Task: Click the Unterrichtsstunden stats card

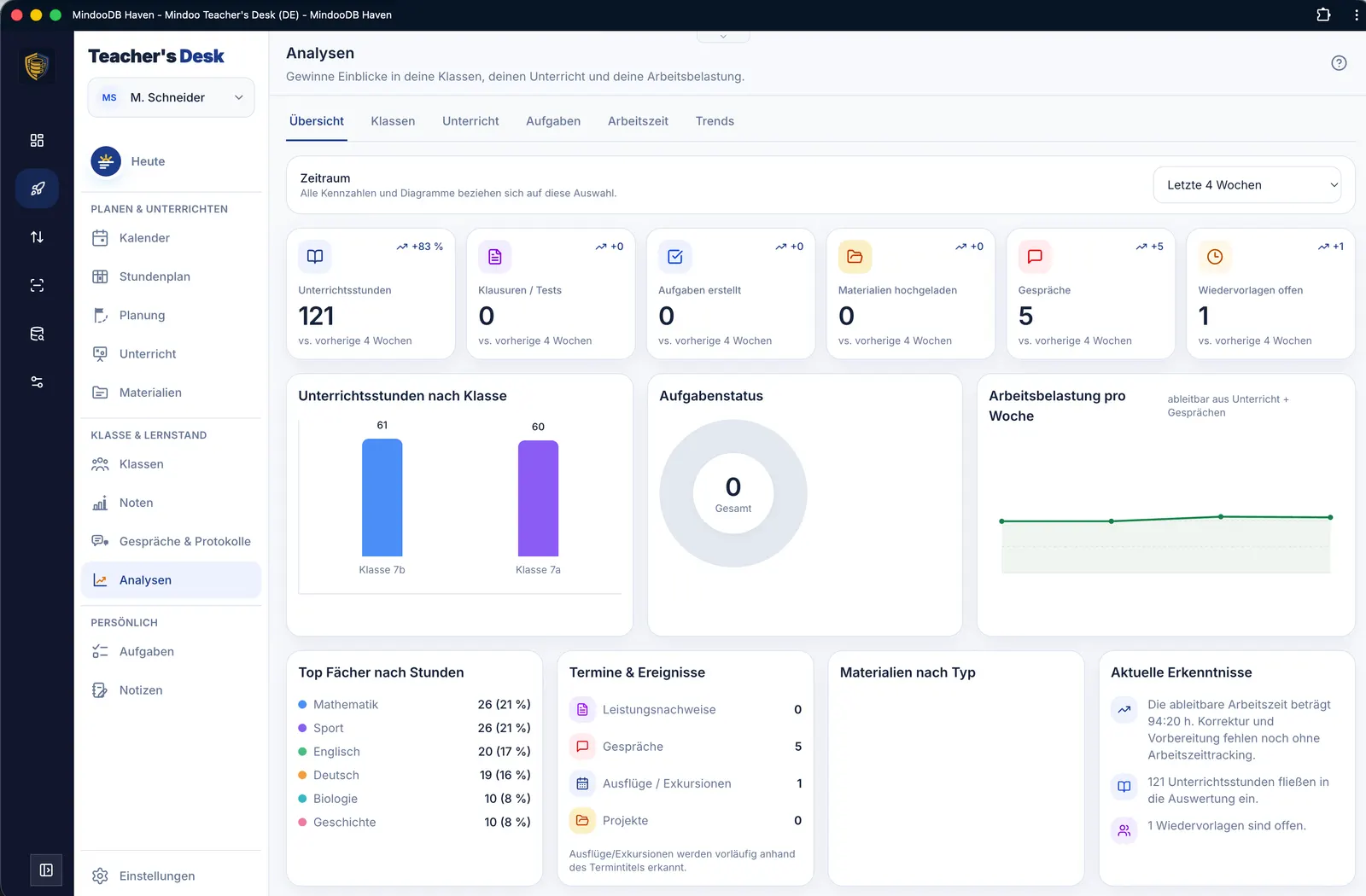Action: click(x=371, y=294)
